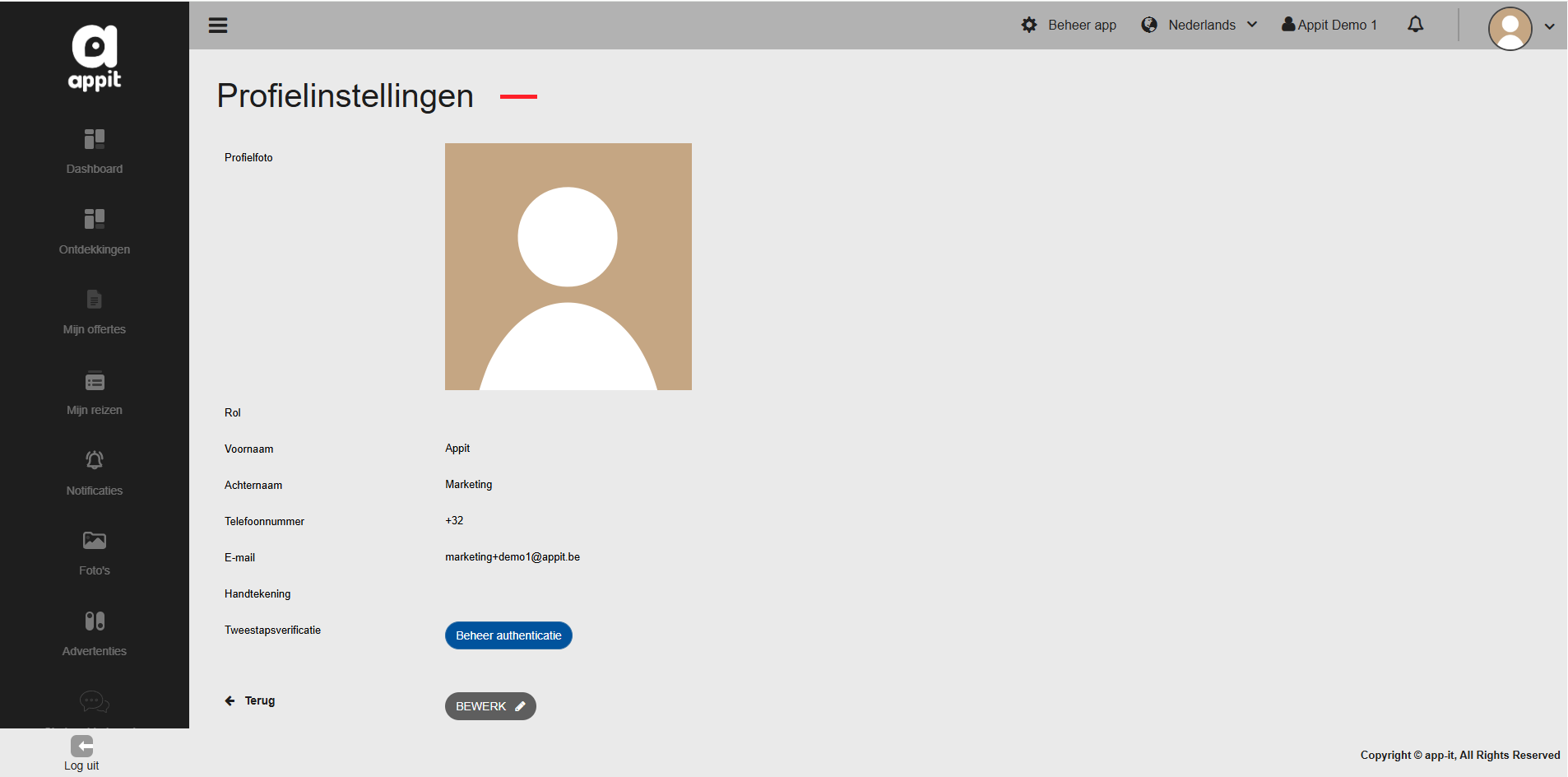
Task: Click the Log uit label
Action: pyautogui.click(x=81, y=765)
